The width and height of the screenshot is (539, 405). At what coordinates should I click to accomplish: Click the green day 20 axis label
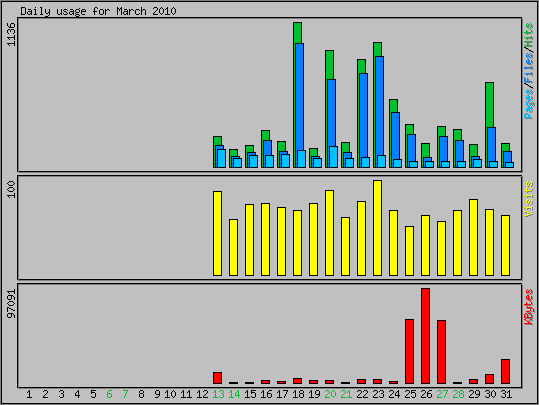click(330, 394)
